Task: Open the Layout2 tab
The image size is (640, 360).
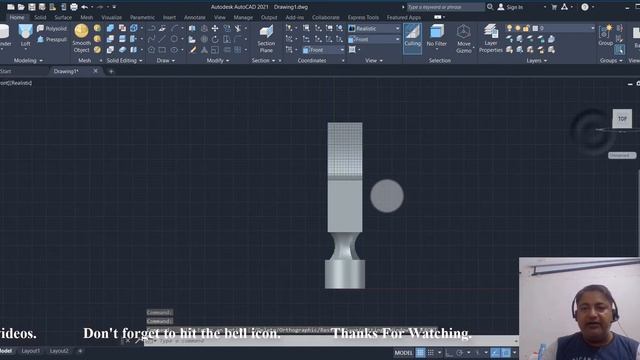Action: (x=59, y=351)
